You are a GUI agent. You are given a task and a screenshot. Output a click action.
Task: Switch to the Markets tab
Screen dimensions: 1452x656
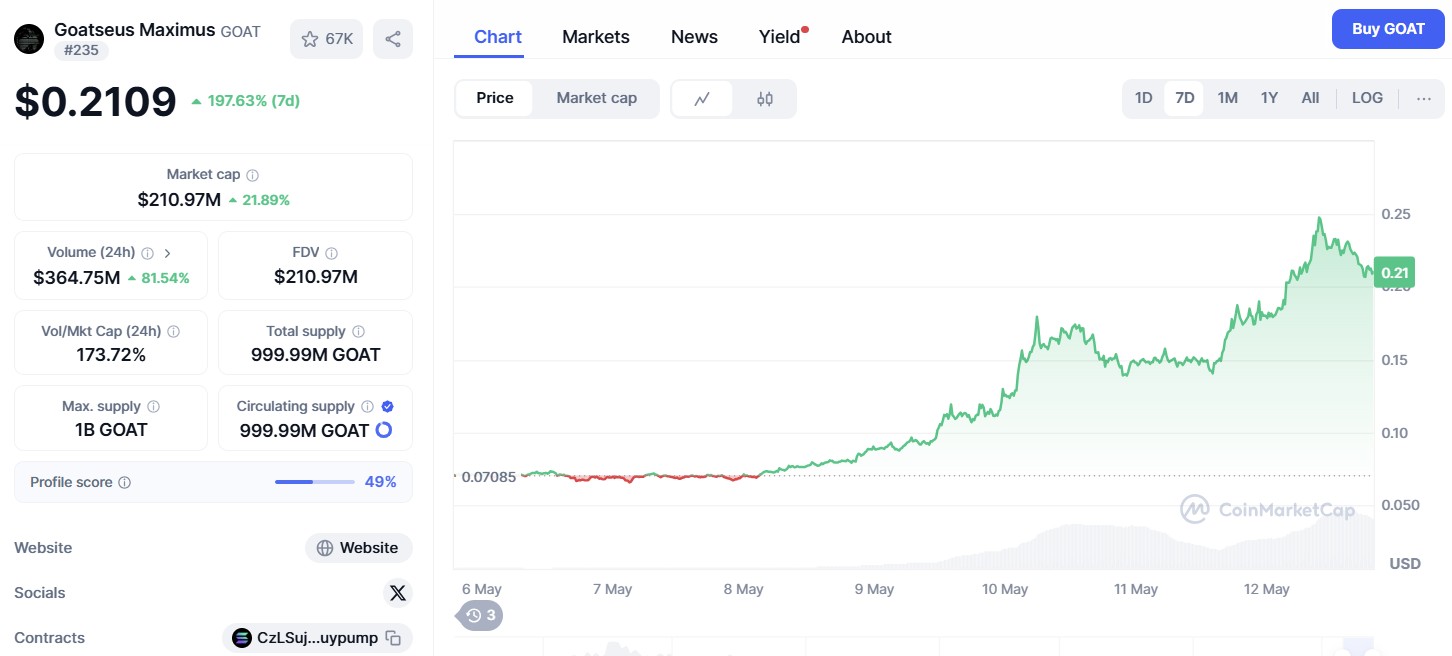coord(596,36)
